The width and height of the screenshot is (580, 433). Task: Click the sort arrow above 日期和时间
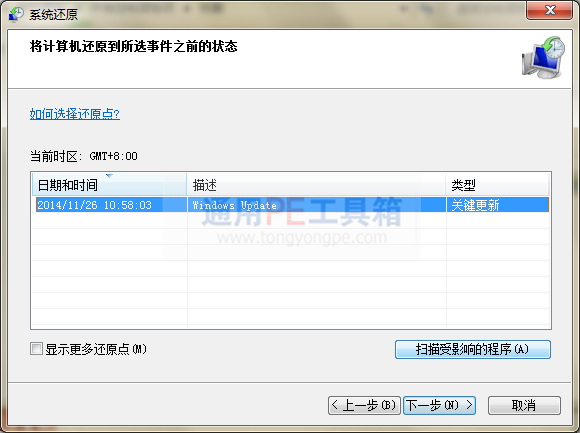pyautogui.click(x=109, y=176)
